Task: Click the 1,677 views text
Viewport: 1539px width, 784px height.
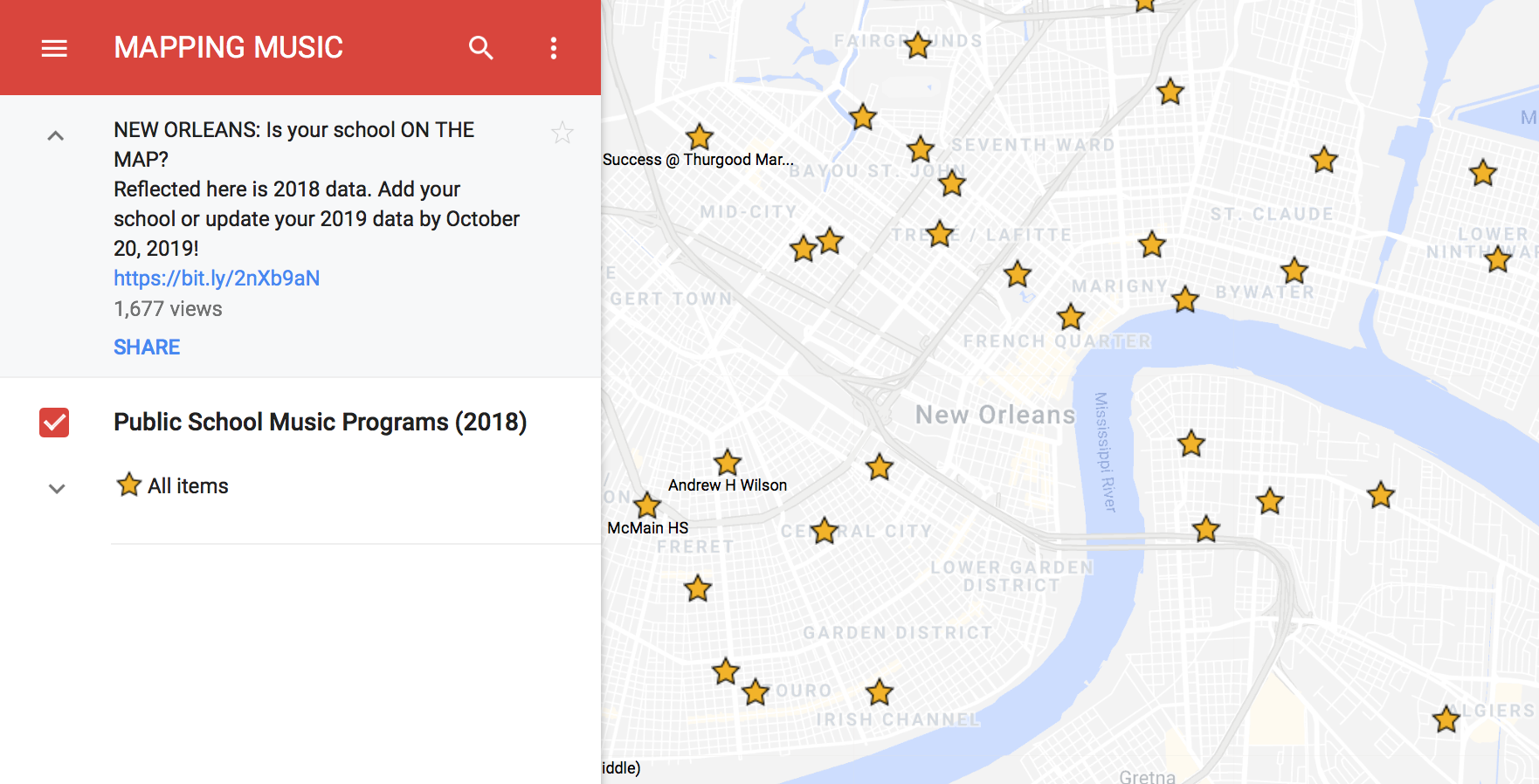Action: point(168,309)
